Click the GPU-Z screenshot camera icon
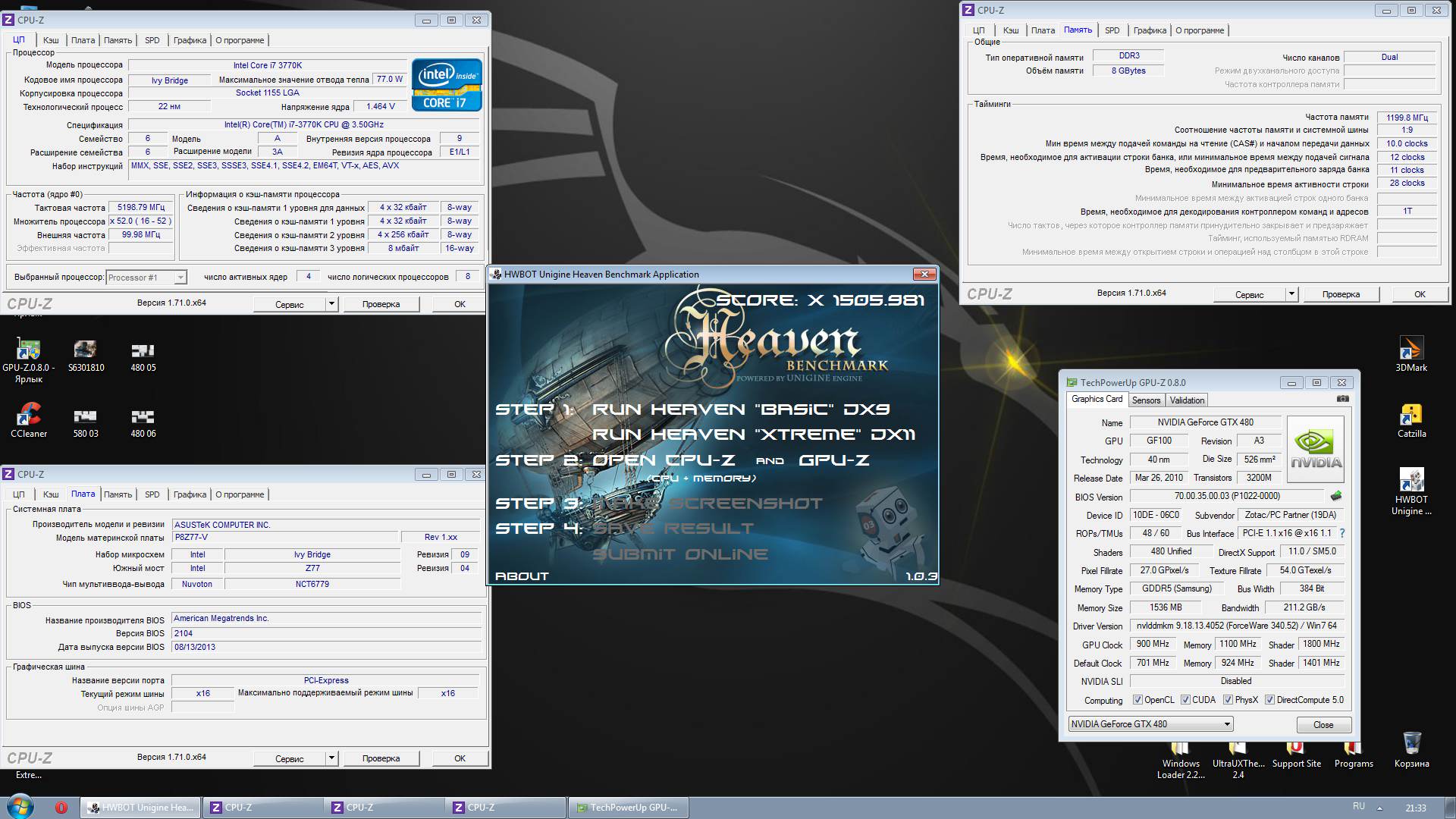This screenshot has width=1456, height=819. click(1342, 399)
